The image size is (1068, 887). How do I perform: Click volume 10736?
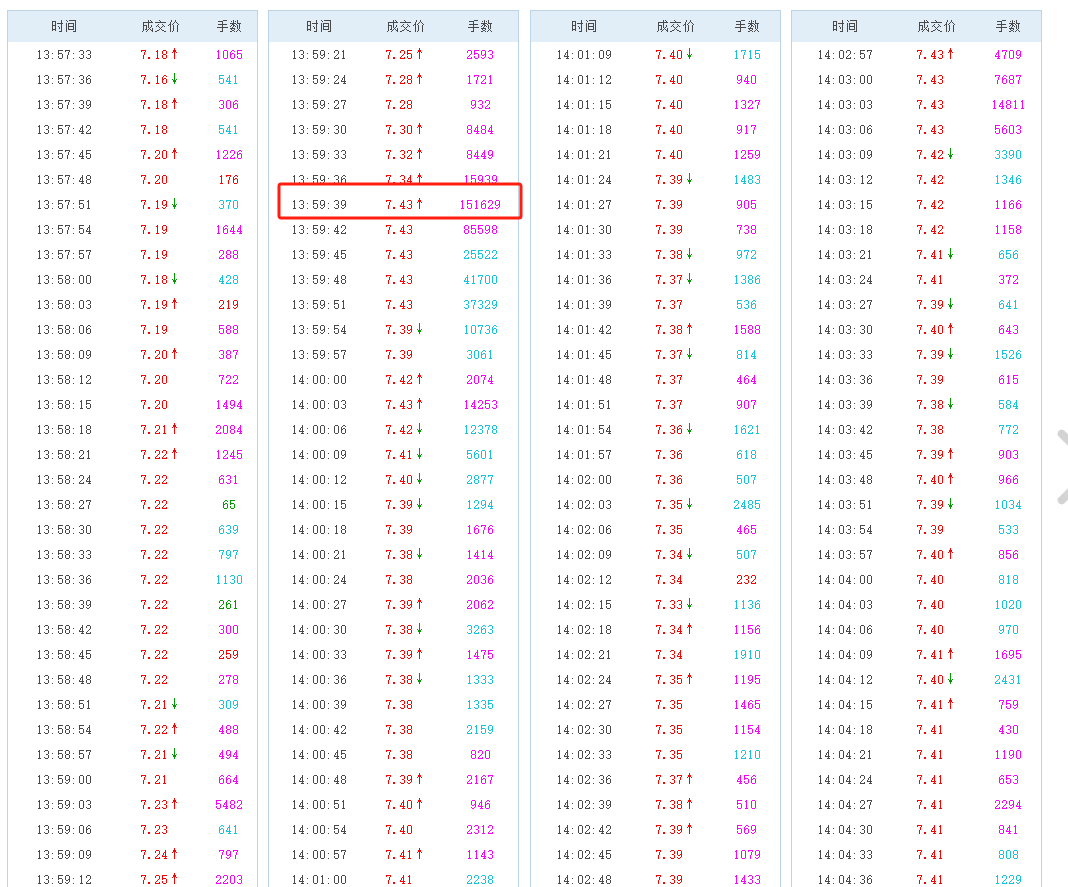tap(480, 330)
